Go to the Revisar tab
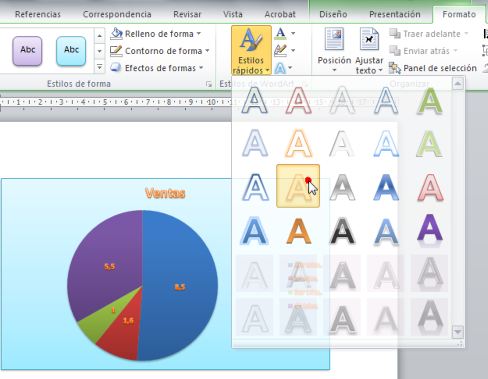488x379 pixels. (187, 14)
